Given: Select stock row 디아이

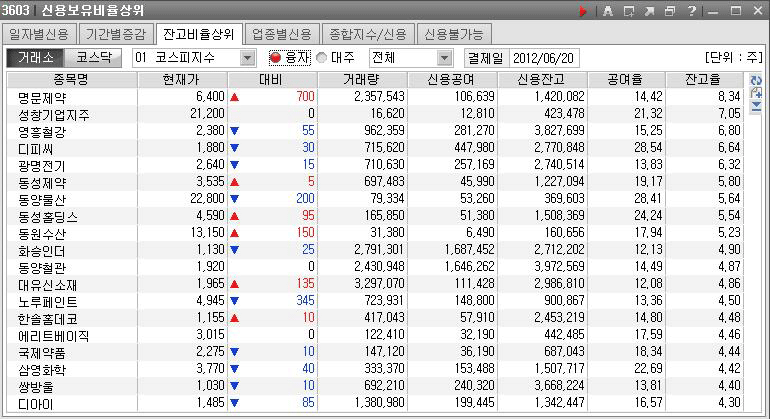Looking at the screenshot, I should coord(375,403).
